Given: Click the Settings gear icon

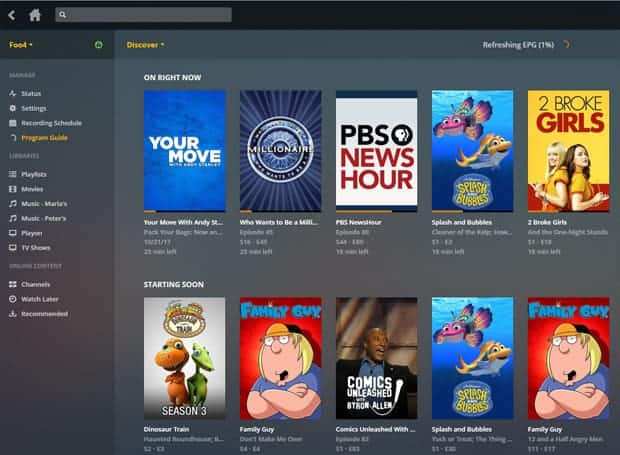Looking at the screenshot, I should point(13,108).
